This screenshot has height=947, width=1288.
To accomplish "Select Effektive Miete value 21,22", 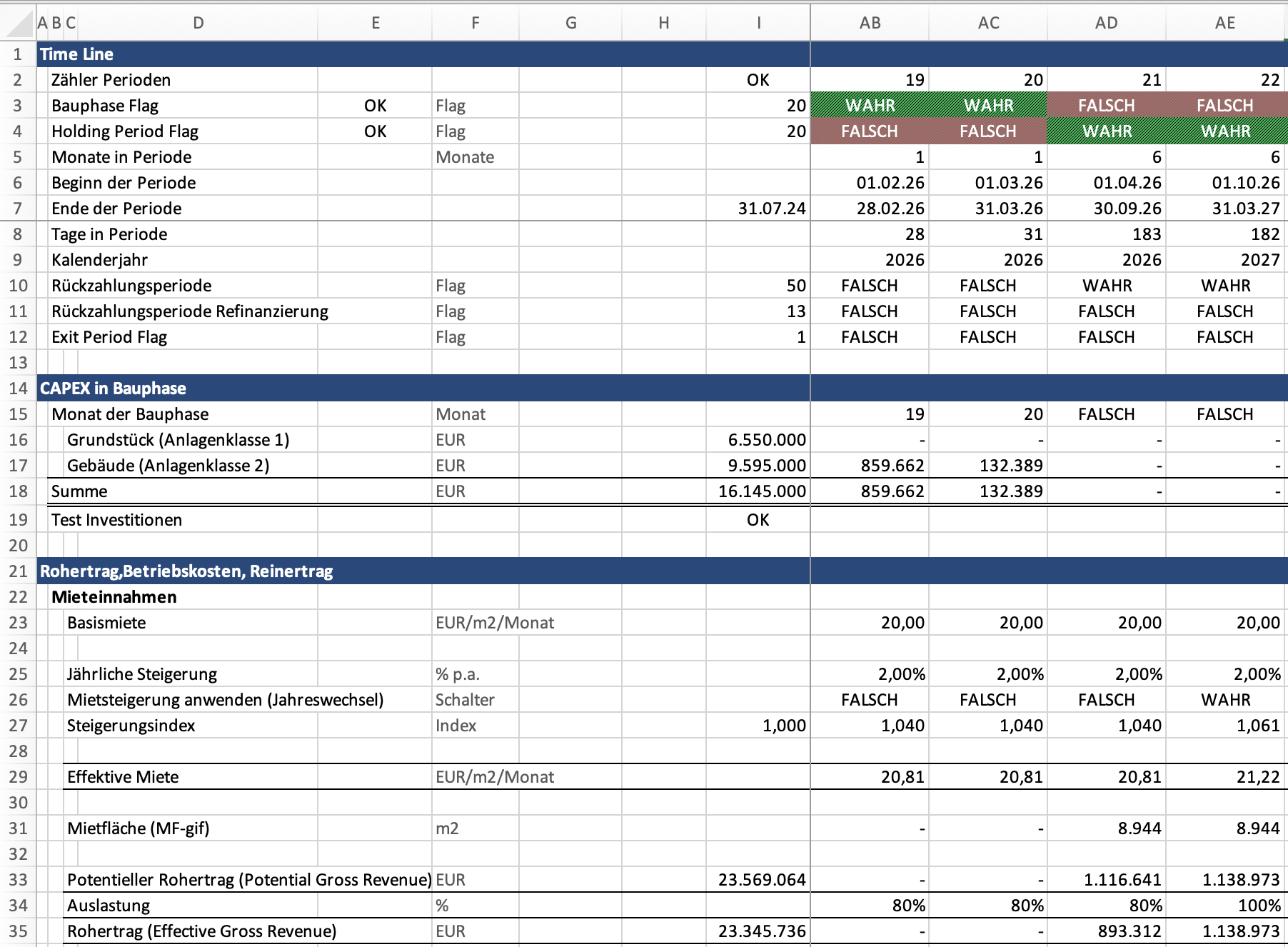I will tap(1257, 777).
